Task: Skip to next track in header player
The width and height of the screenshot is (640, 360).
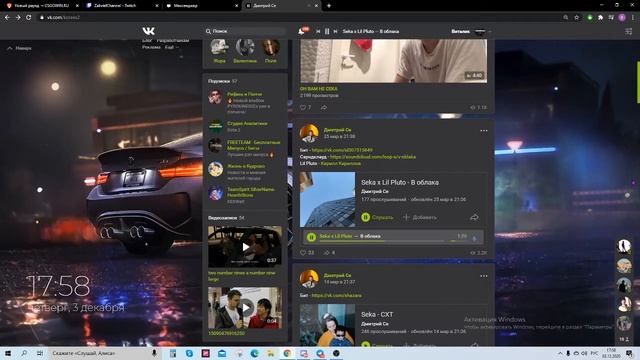Action: click(x=336, y=31)
